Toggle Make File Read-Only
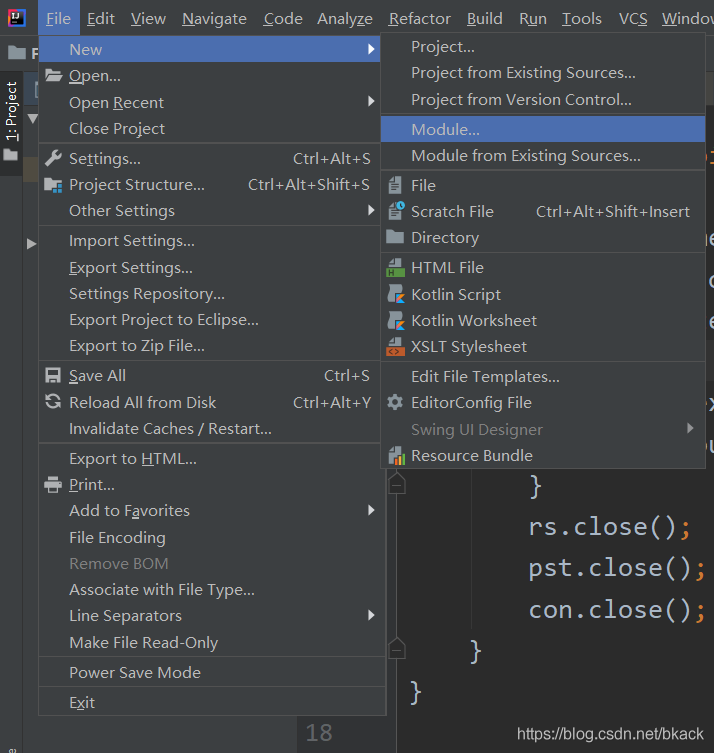714x753 pixels. 143,643
